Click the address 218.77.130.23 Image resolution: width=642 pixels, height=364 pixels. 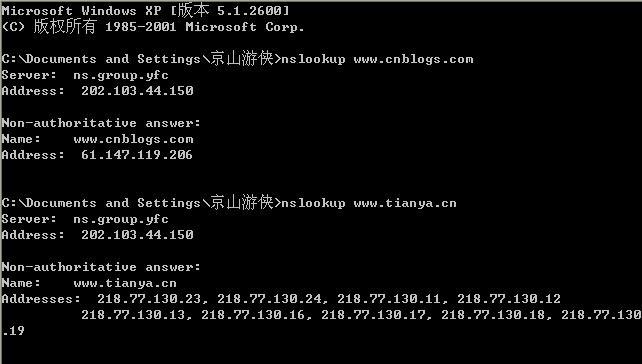point(149,299)
